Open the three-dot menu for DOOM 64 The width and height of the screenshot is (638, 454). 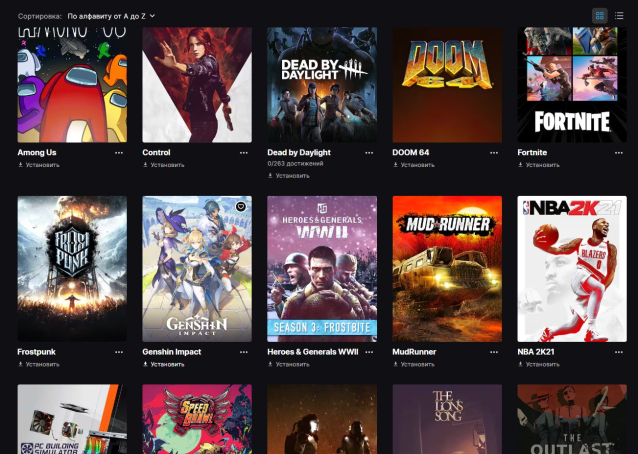click(x=494, y=153)
